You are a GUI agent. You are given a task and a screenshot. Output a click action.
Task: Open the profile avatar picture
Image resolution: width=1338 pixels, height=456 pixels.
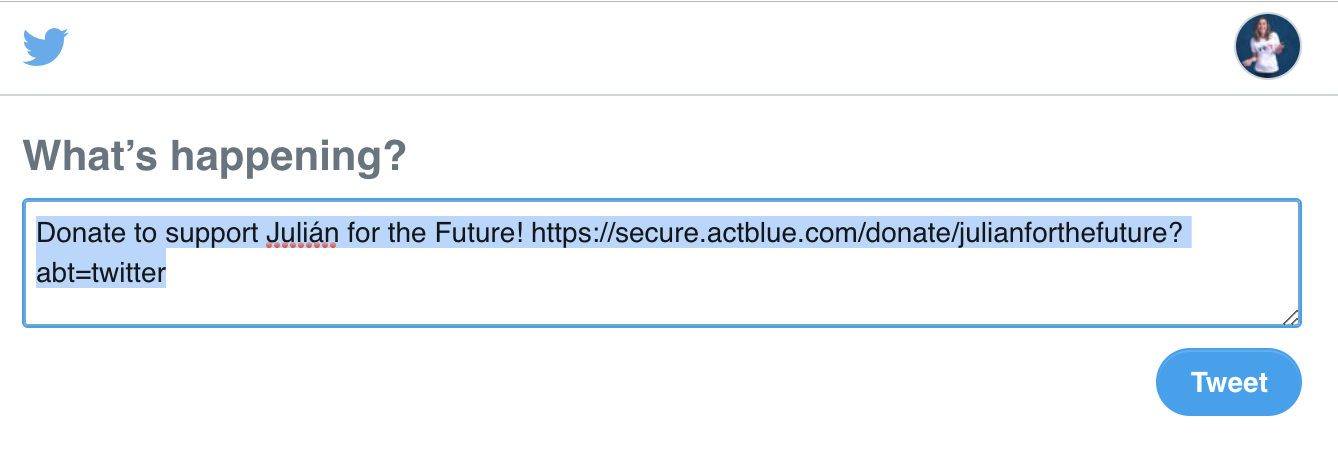1267,46
